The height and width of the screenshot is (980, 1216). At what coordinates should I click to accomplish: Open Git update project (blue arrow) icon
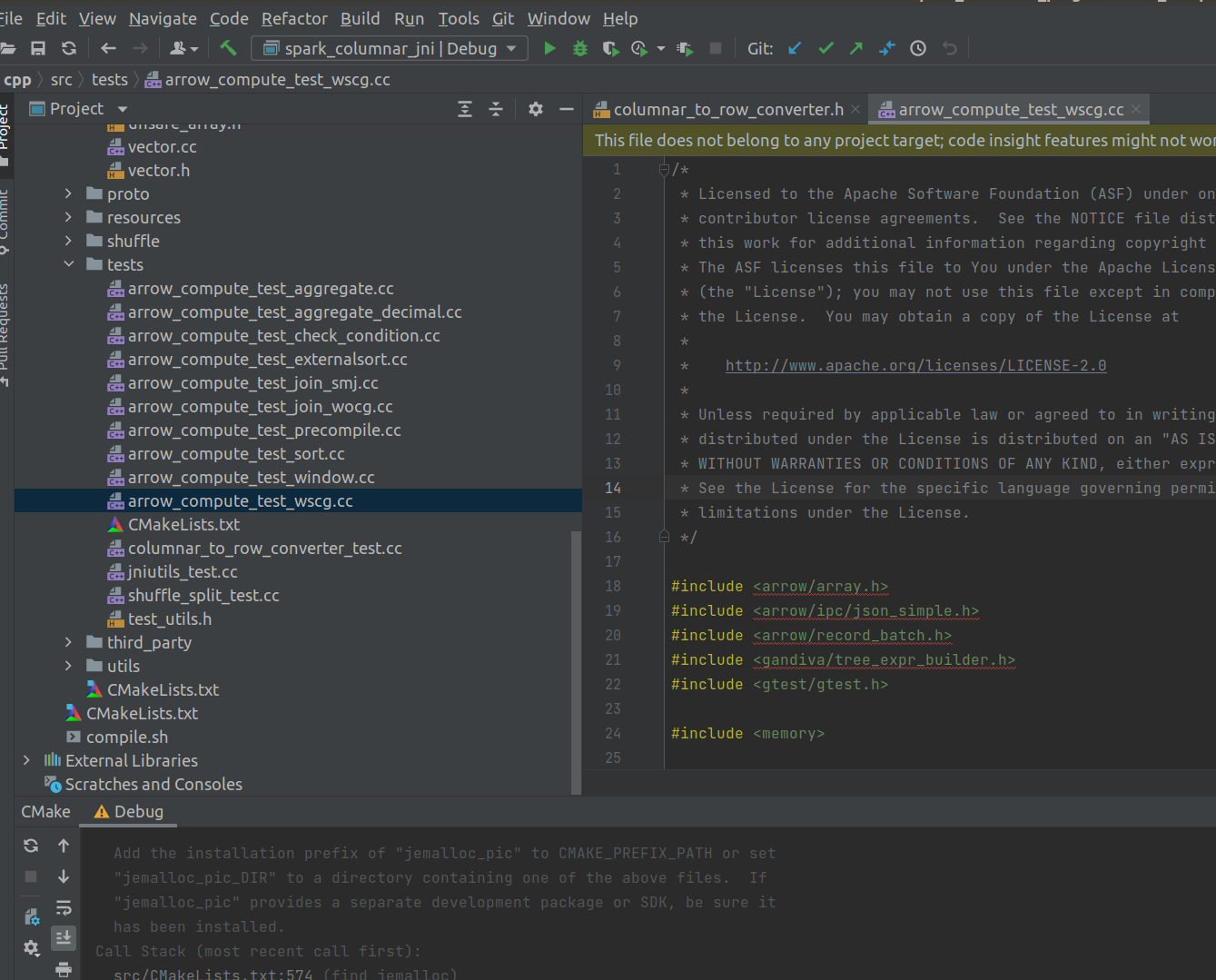click(795, 47)
